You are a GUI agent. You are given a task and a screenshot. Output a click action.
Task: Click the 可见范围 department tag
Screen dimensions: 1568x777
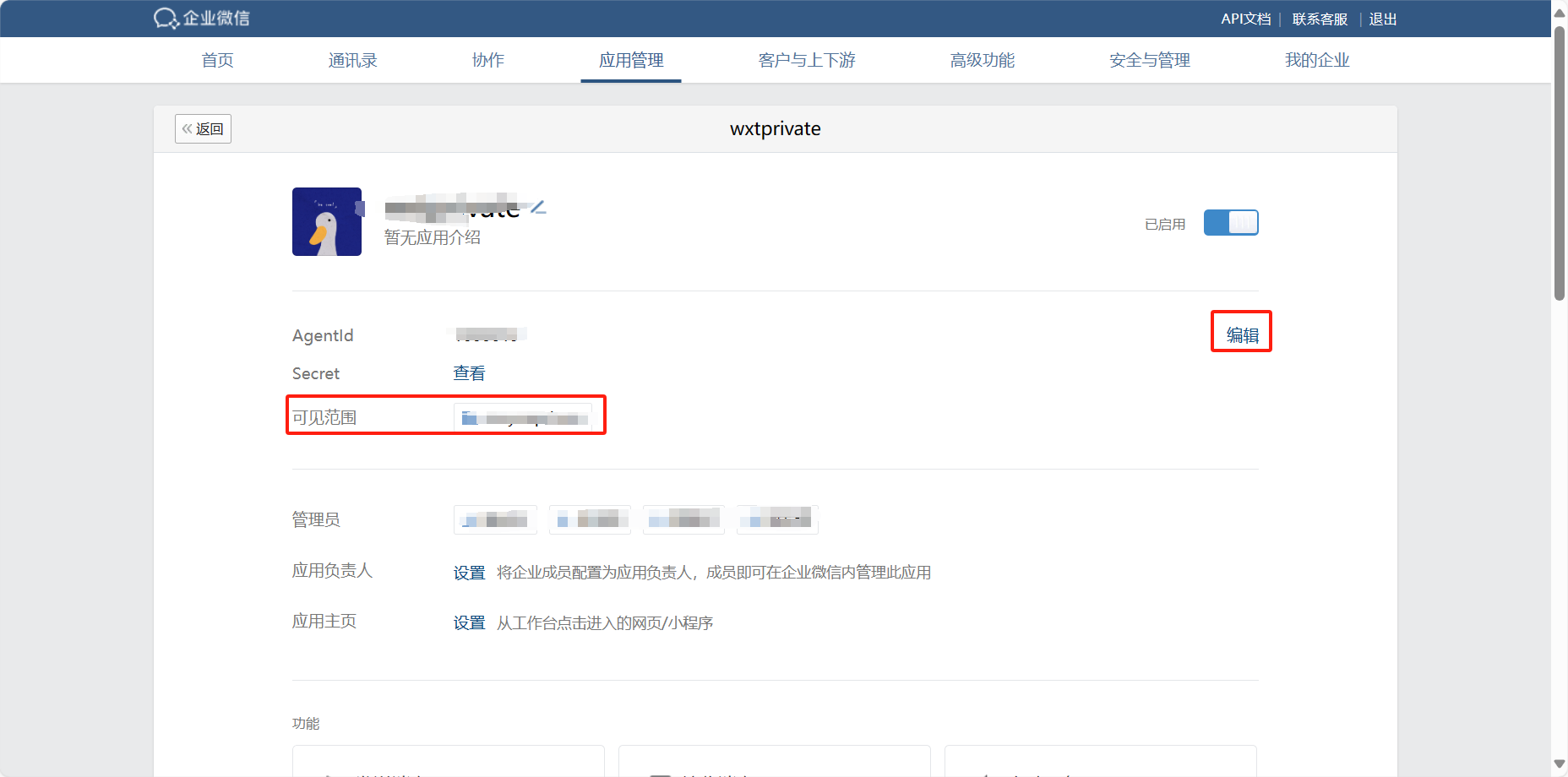click(523, 418)
